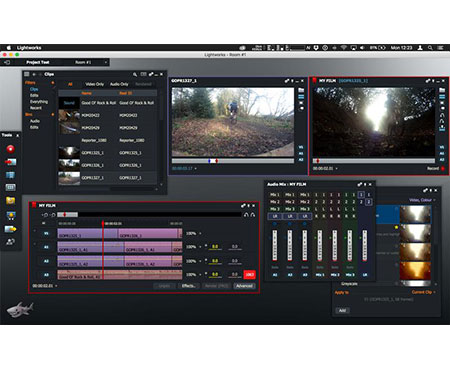The image size is (450, 370).
Task: Click the back arrow in the Clips panel header
Action: coord(34,74)
